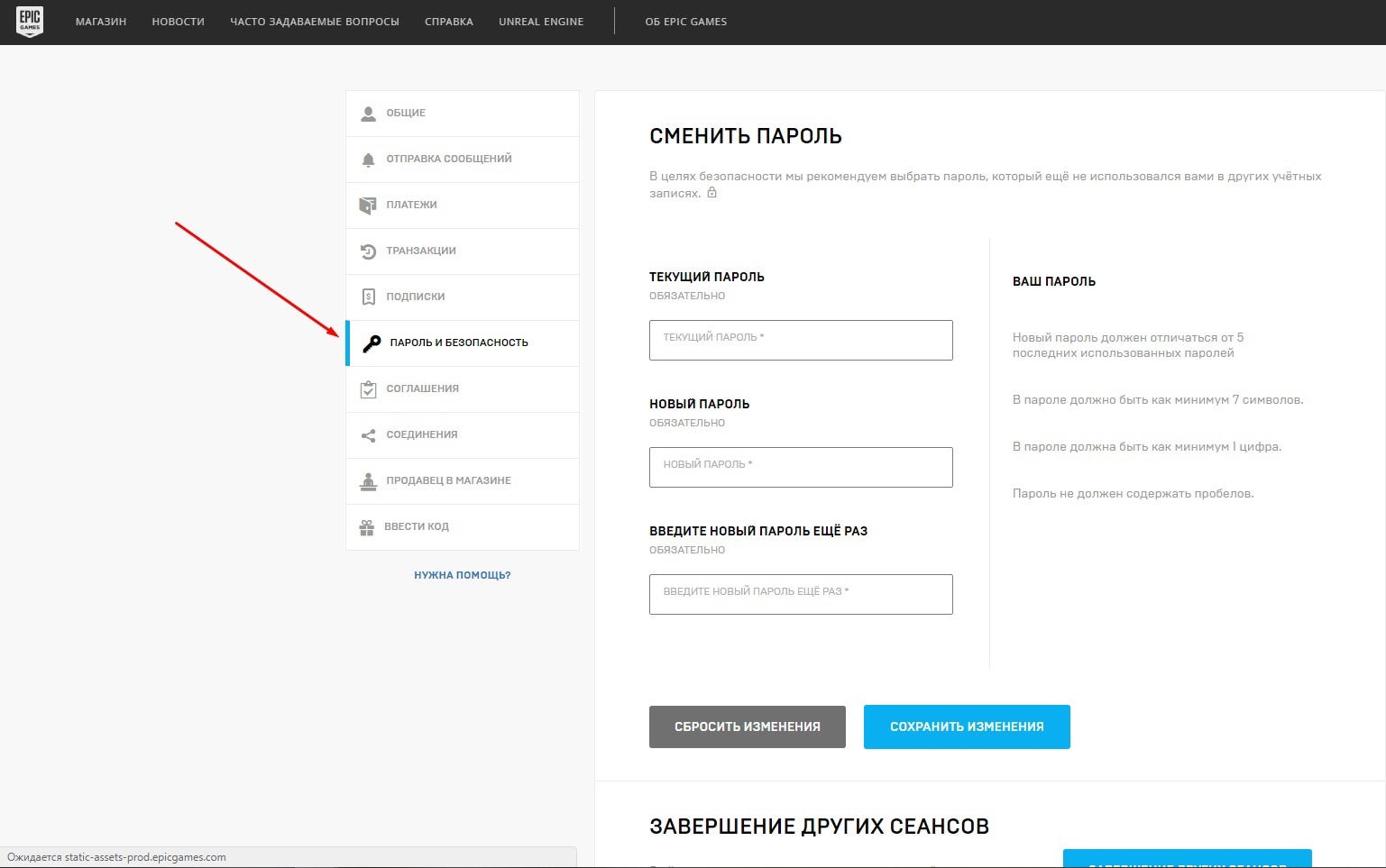The image size is (1386, 868).
Task: Select the ПАРОЛЬ И БЕЗОПАСНОСТЬ sidebar tab
Action: point(463,343)
